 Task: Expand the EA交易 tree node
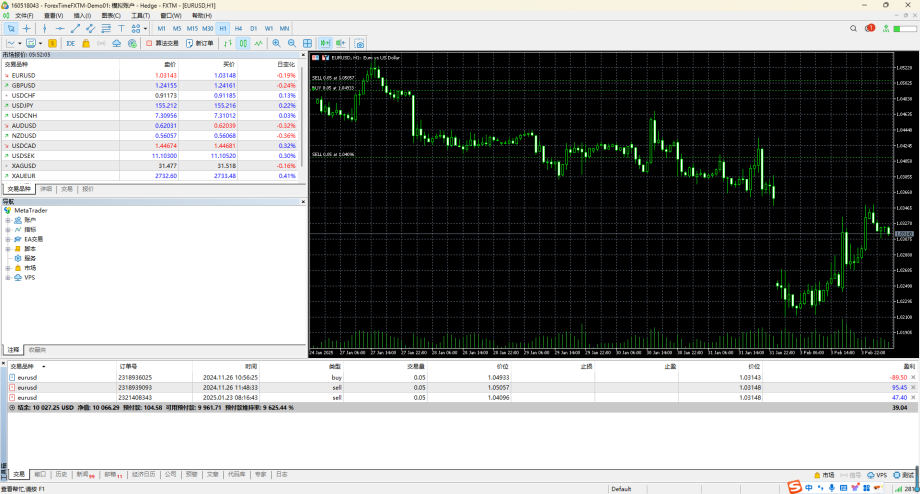pos(7,239)
